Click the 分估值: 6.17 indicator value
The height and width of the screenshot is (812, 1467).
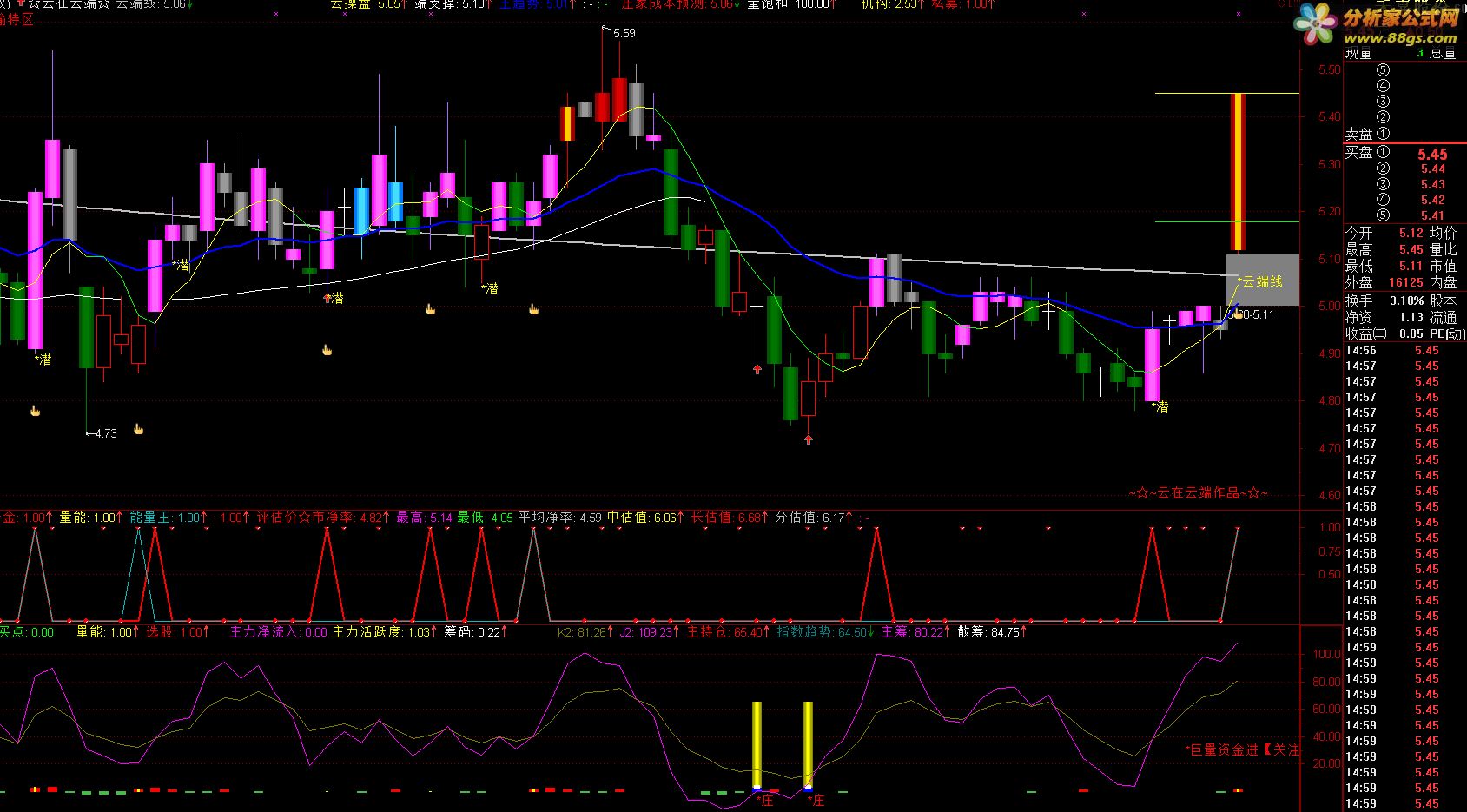click(815, 518)
